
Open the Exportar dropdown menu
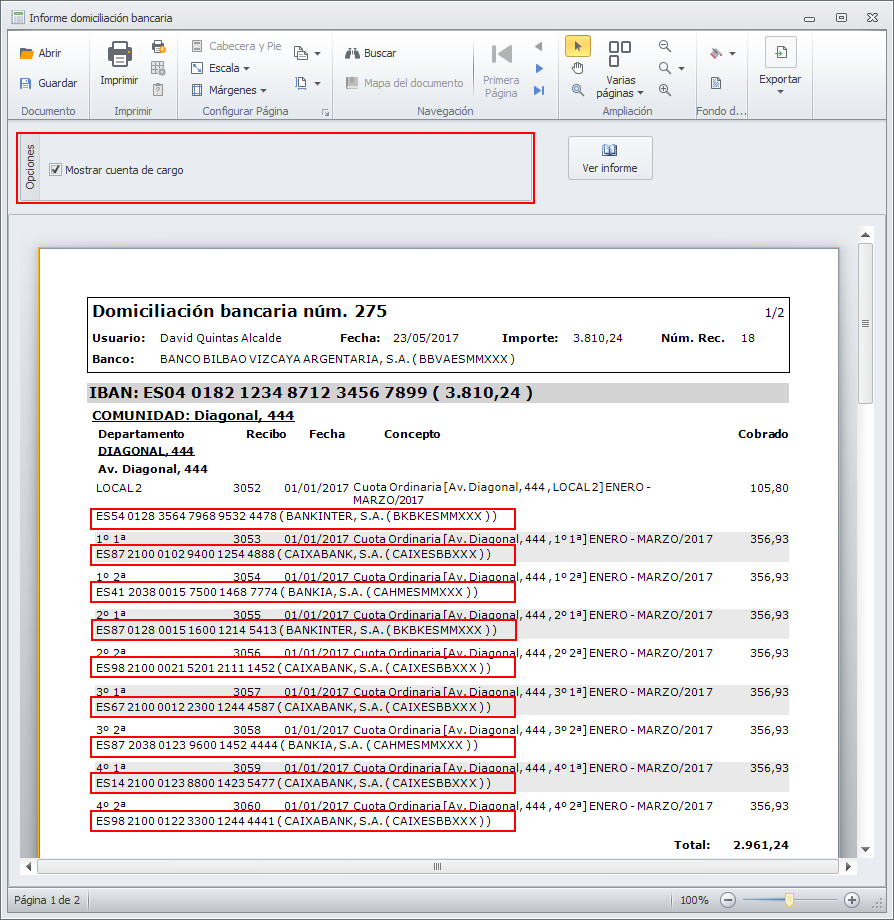pyautogui.click(x=779, y=80)
